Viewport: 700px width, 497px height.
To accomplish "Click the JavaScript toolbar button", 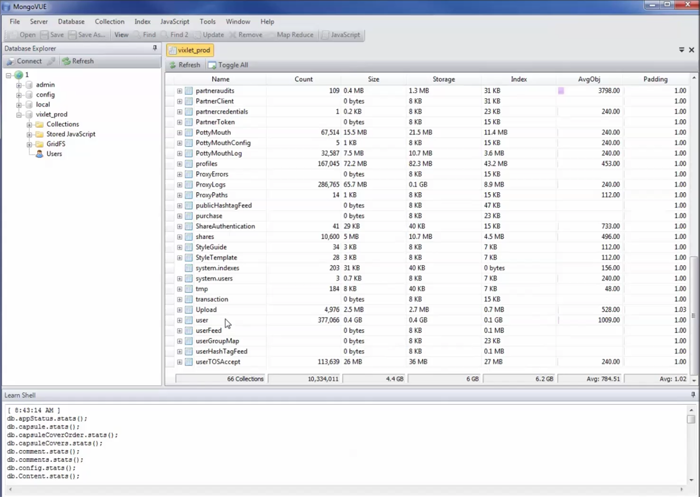I will pyautogui.click(x=341, y=35).
